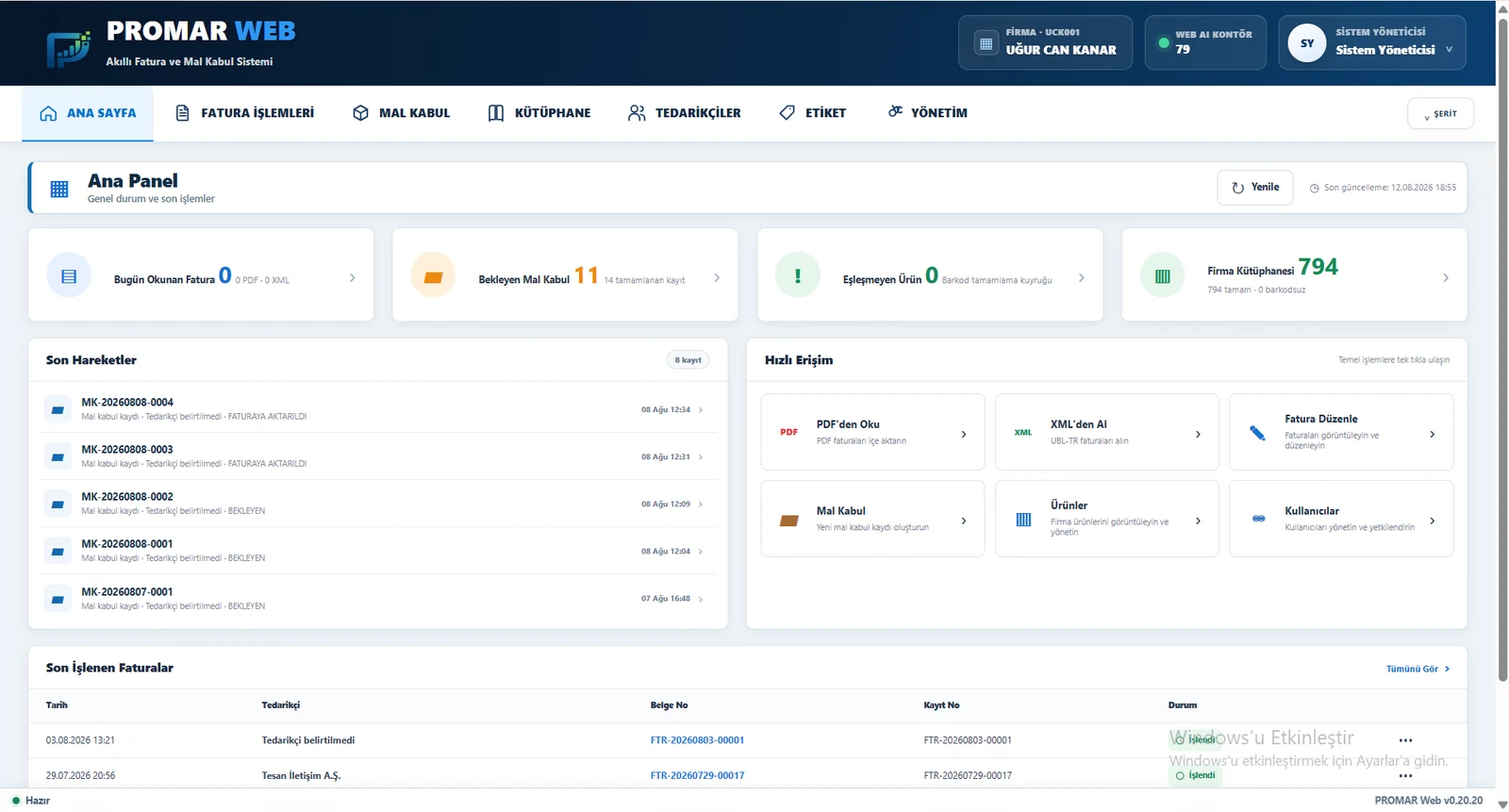Open the three-dots menu for FTR-20260729-00017

tap(1405, 776)
